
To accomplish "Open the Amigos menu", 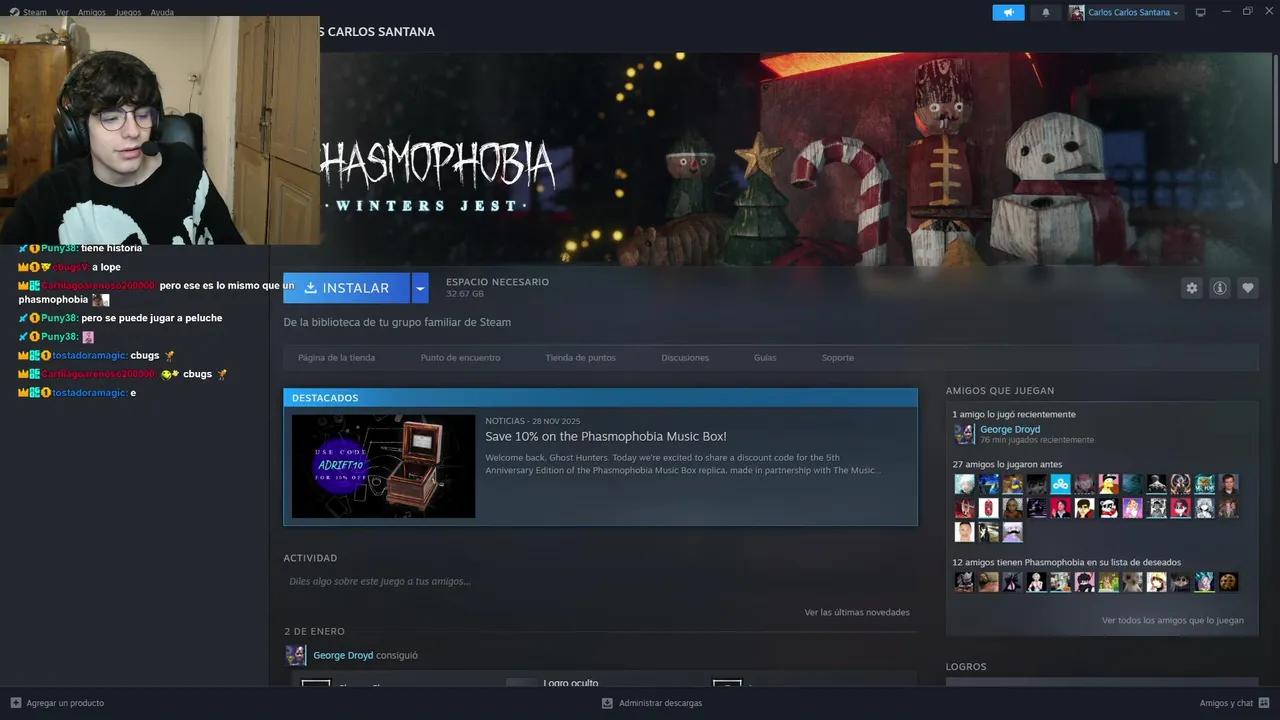I will [91, 12].
